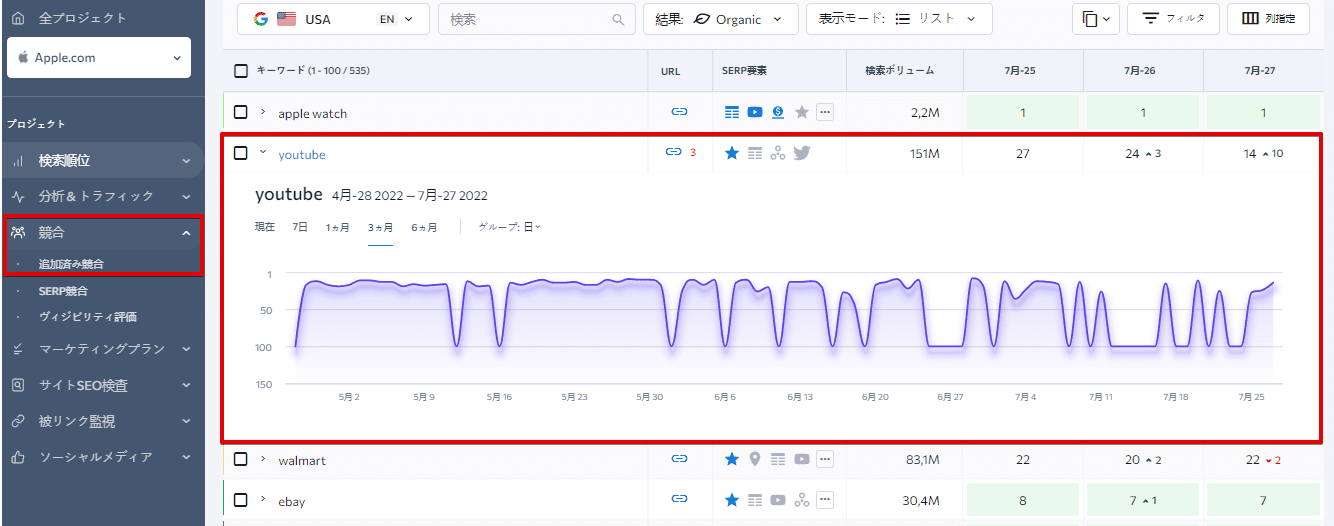Select the 7日 chart range tab

point(300,227)
